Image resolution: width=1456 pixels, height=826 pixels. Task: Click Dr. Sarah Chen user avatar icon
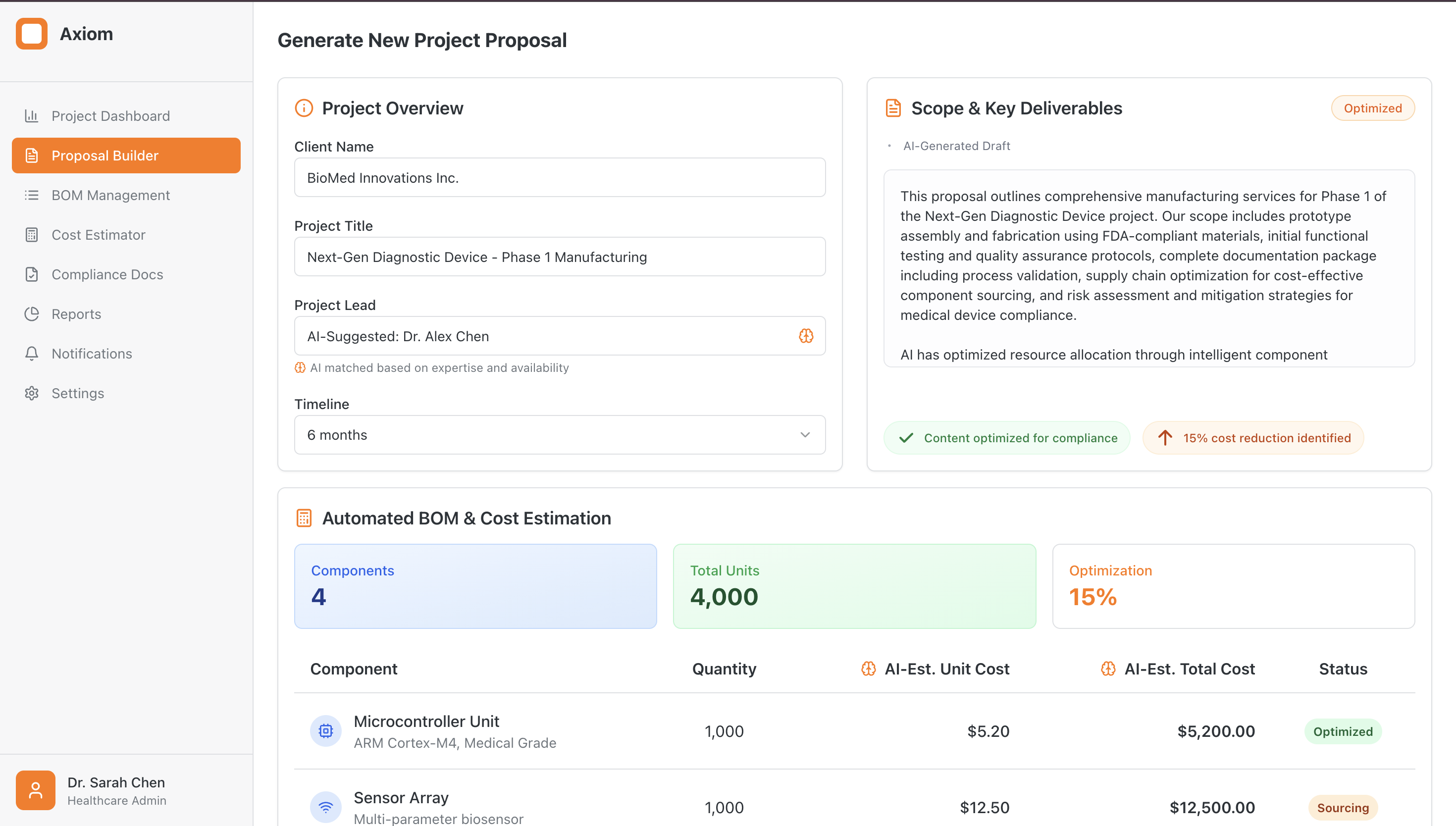point(35,790)
